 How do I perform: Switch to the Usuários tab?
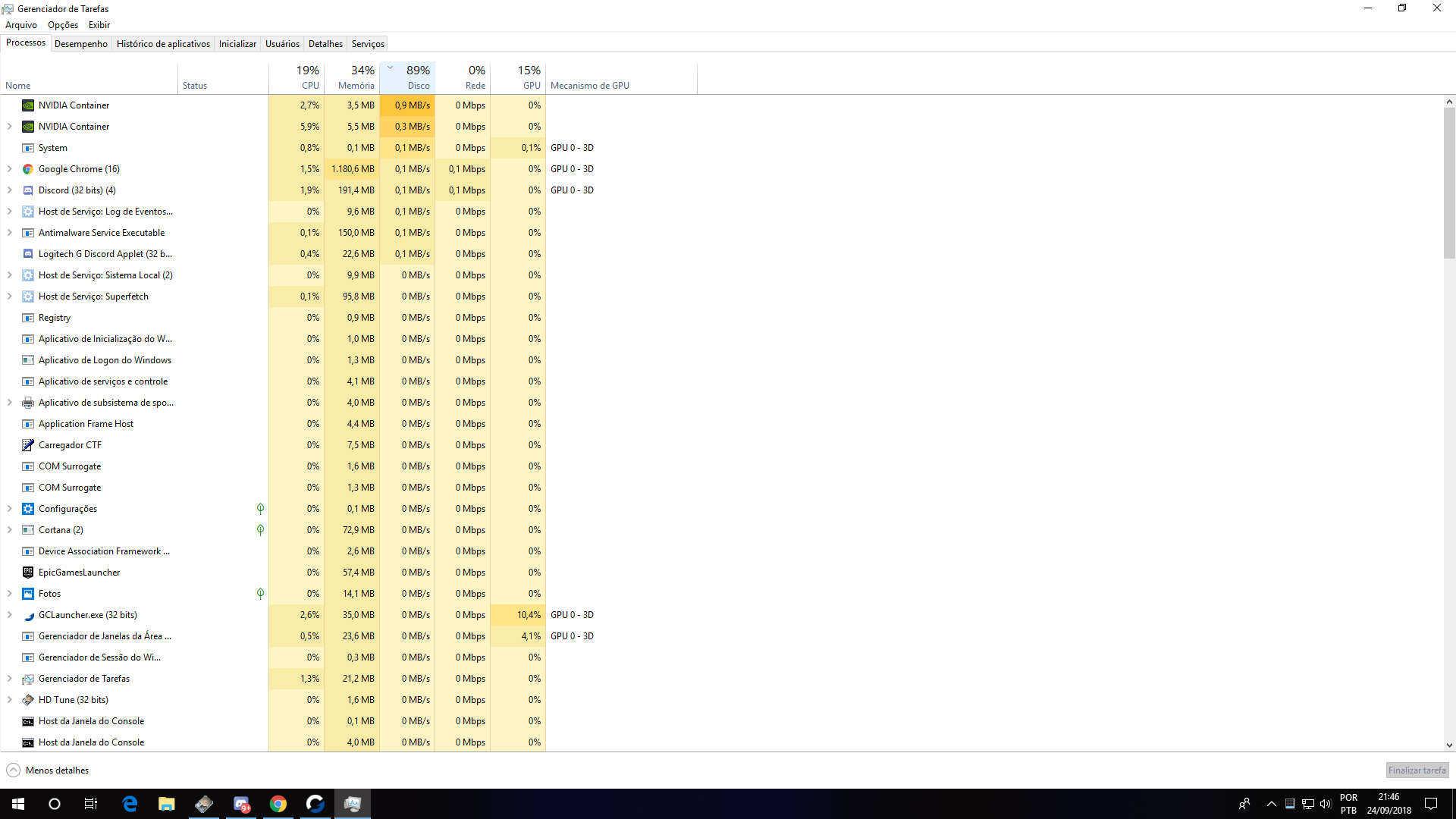(x=282, y=44)
